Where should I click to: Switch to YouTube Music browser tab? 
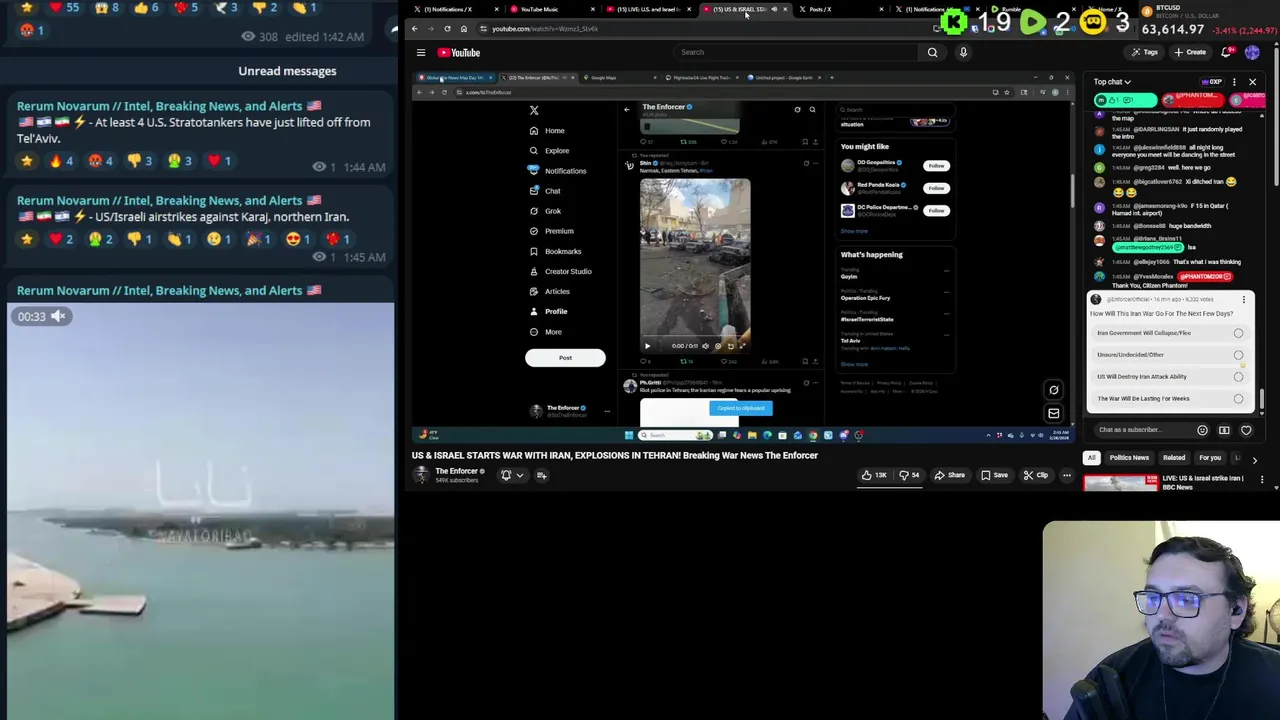(x=550, y=9)
